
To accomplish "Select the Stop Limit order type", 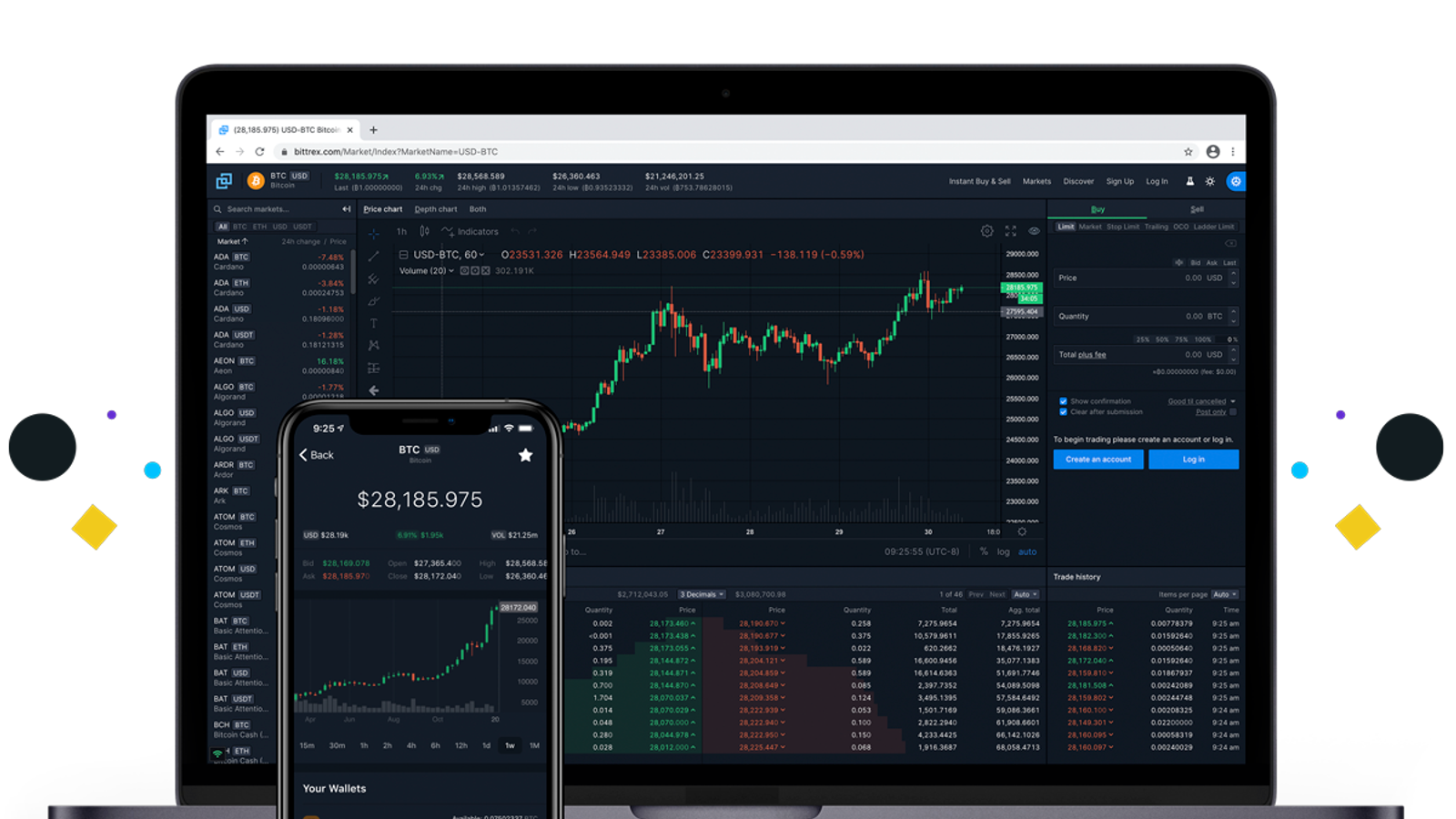I will click(1122, 227).
